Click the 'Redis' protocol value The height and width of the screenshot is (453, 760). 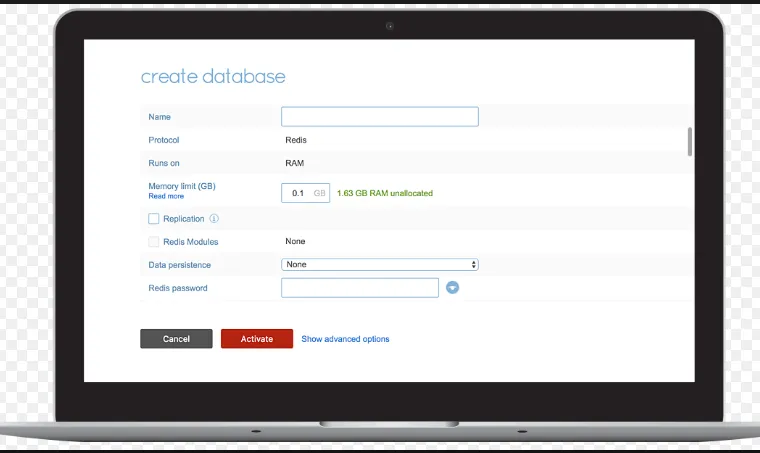click(296, 140)
